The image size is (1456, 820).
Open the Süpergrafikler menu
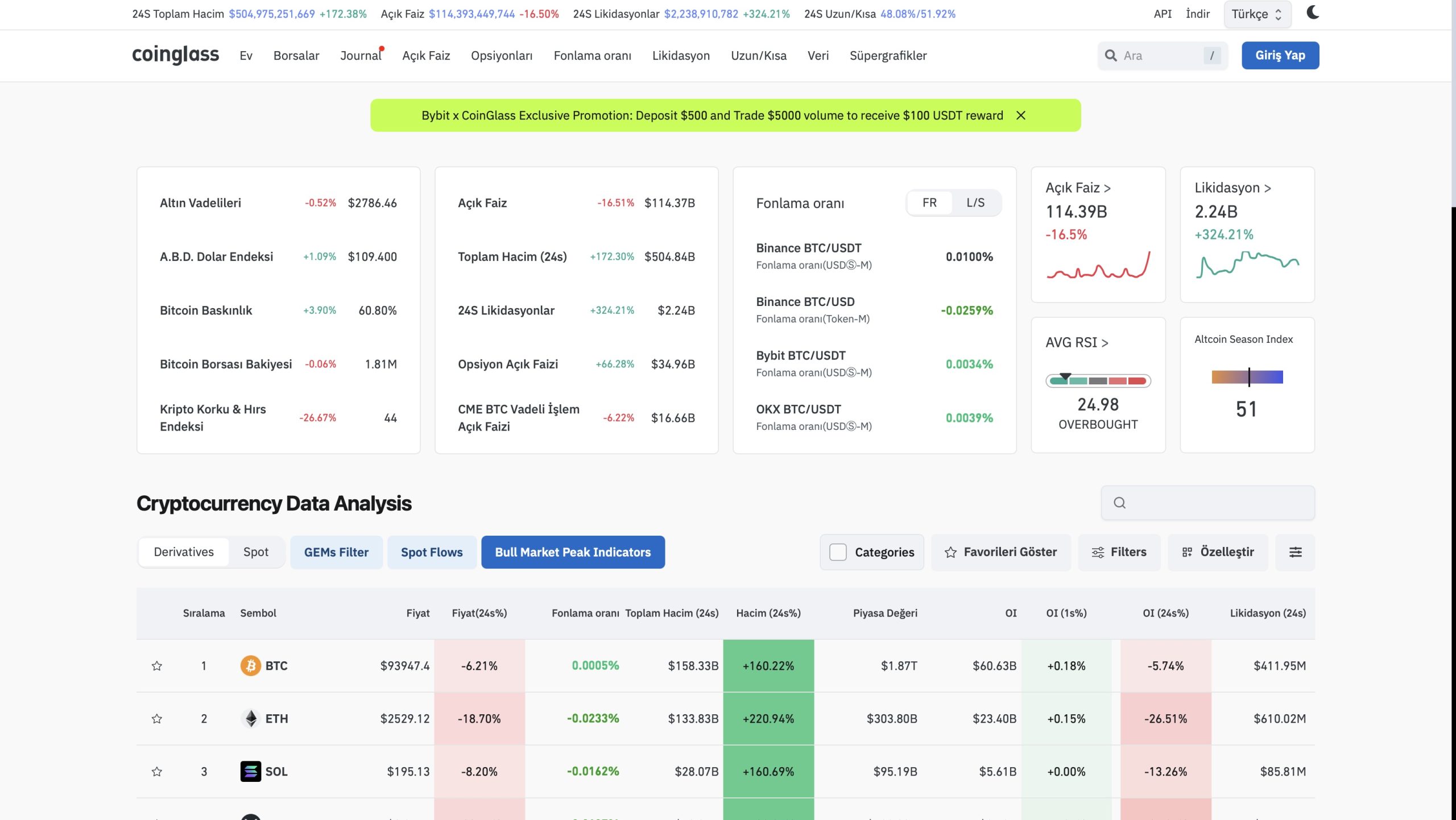tap(888, 56)
